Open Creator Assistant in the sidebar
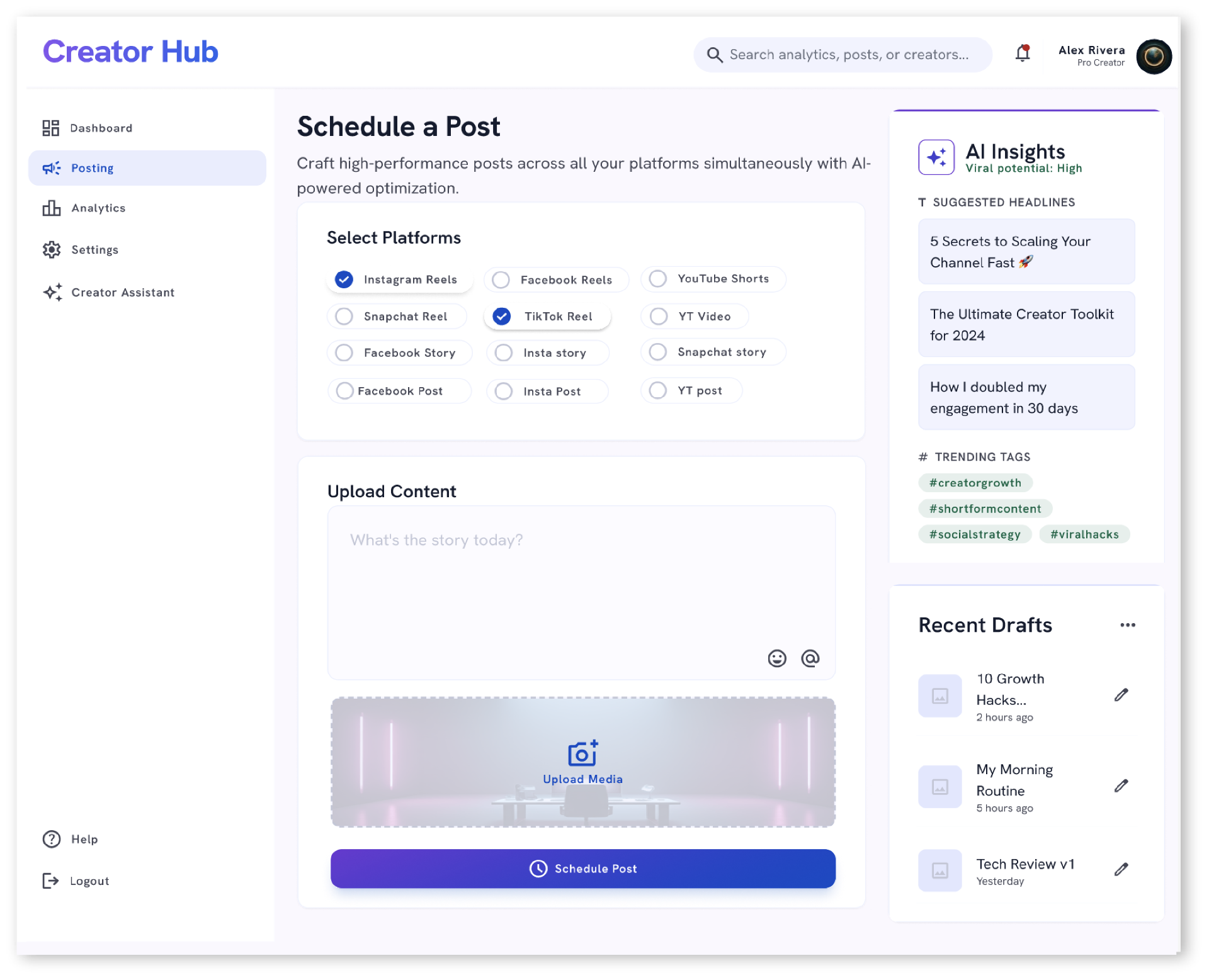The height and width of the screenshot is (980, 1209). [123, 292]
